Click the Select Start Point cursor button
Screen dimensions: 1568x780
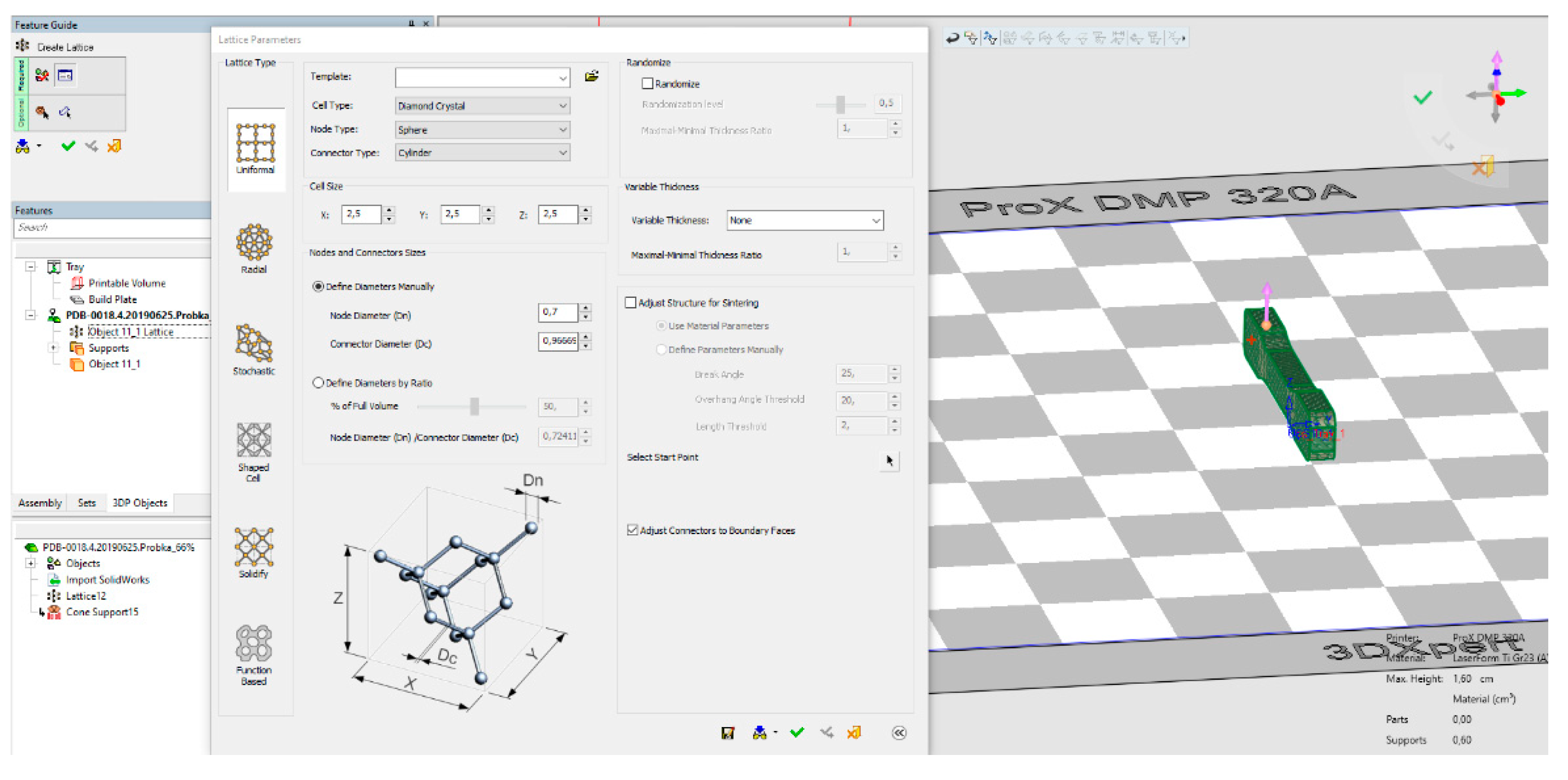point(889,460)
